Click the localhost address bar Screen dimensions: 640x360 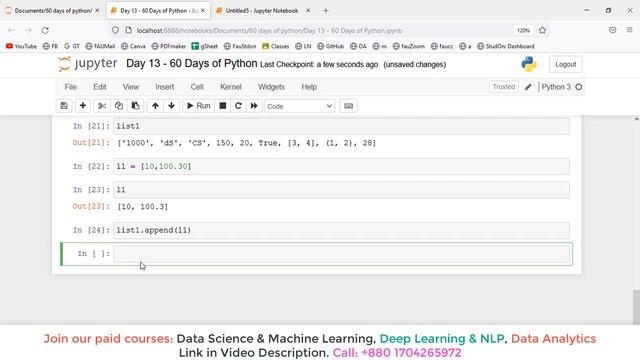(x=269, y=31)
